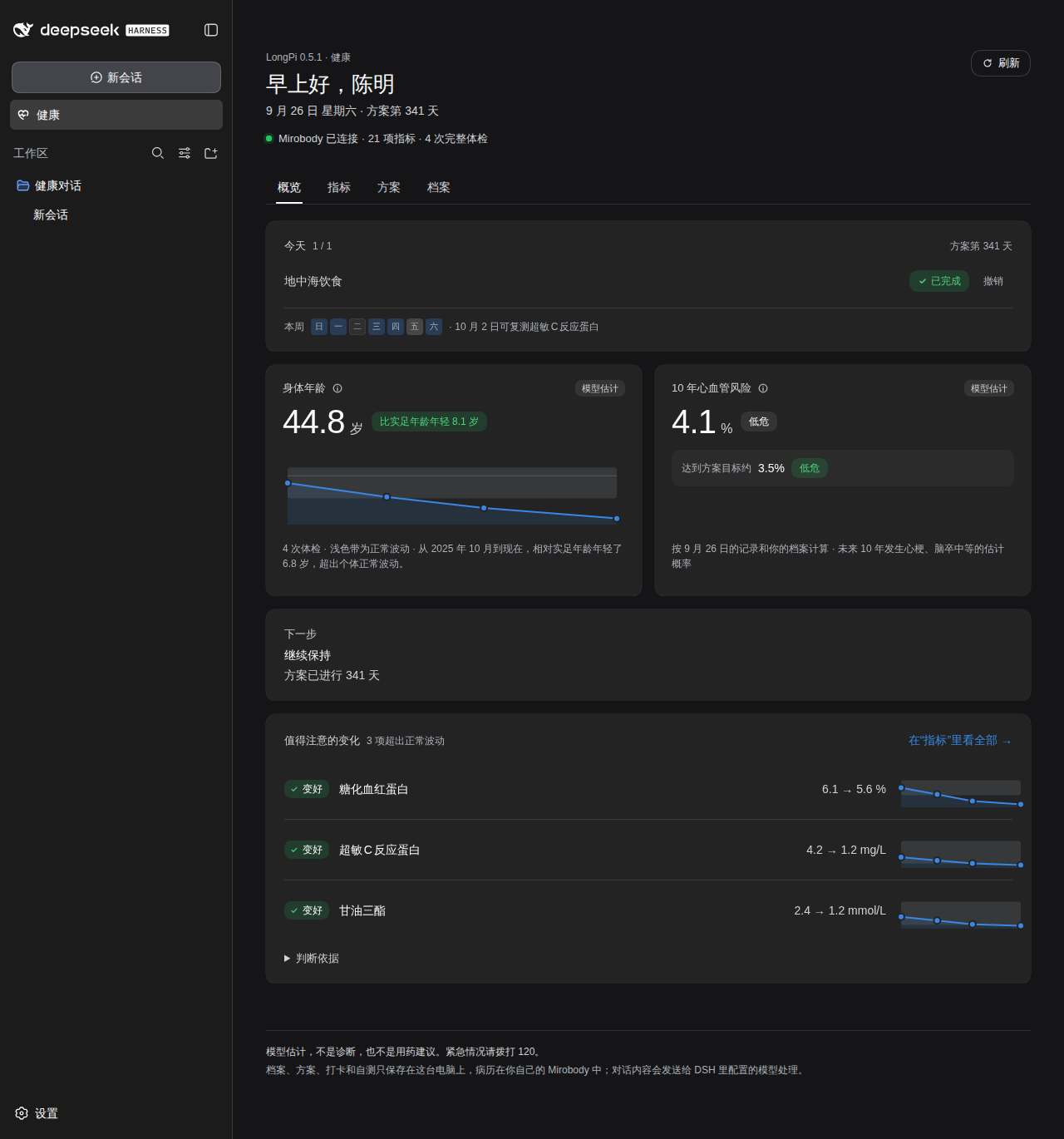Click the 刷新 refresh button

1001,63
